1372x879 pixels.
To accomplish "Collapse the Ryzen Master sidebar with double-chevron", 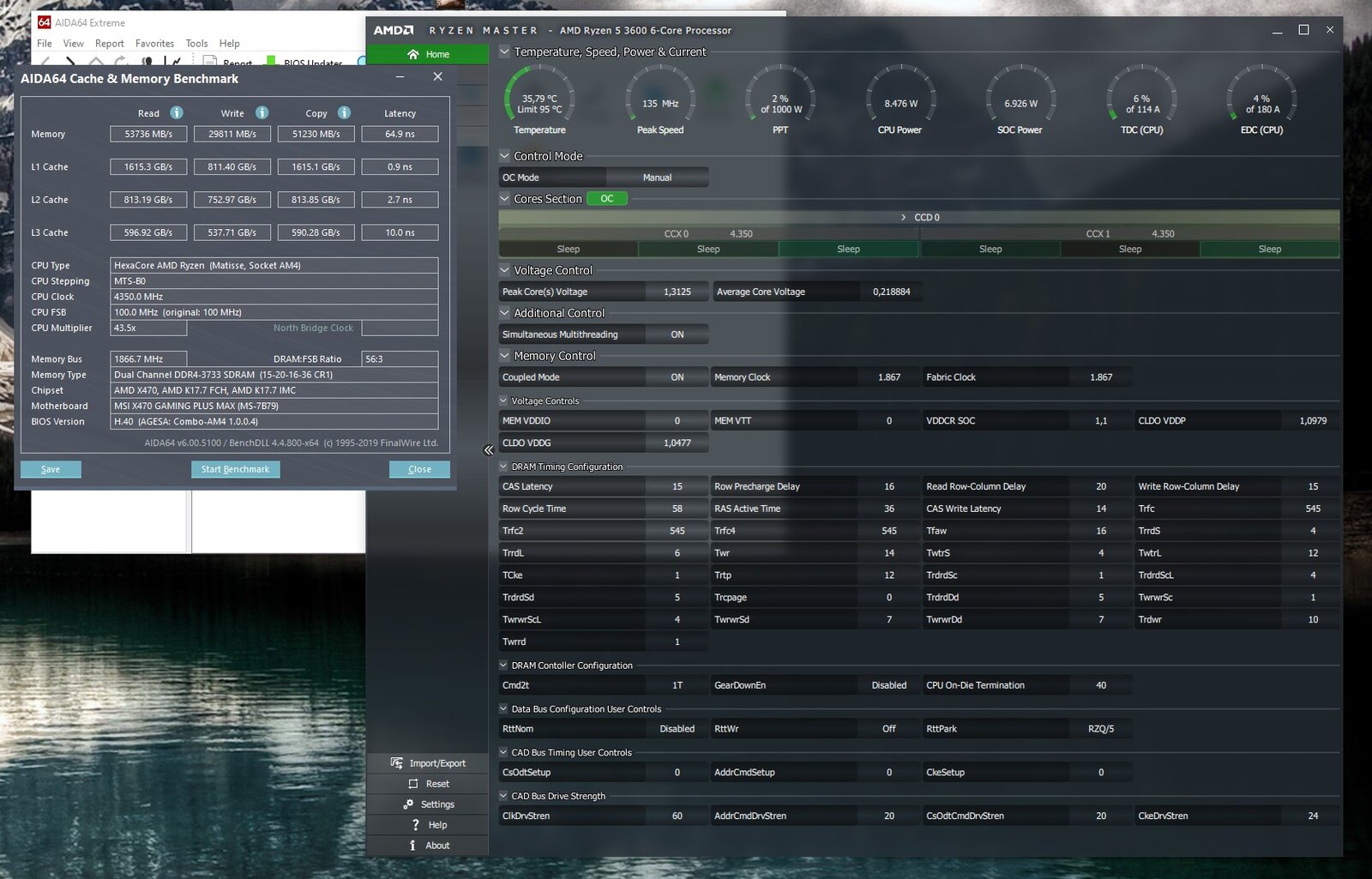I will point(488,450).
